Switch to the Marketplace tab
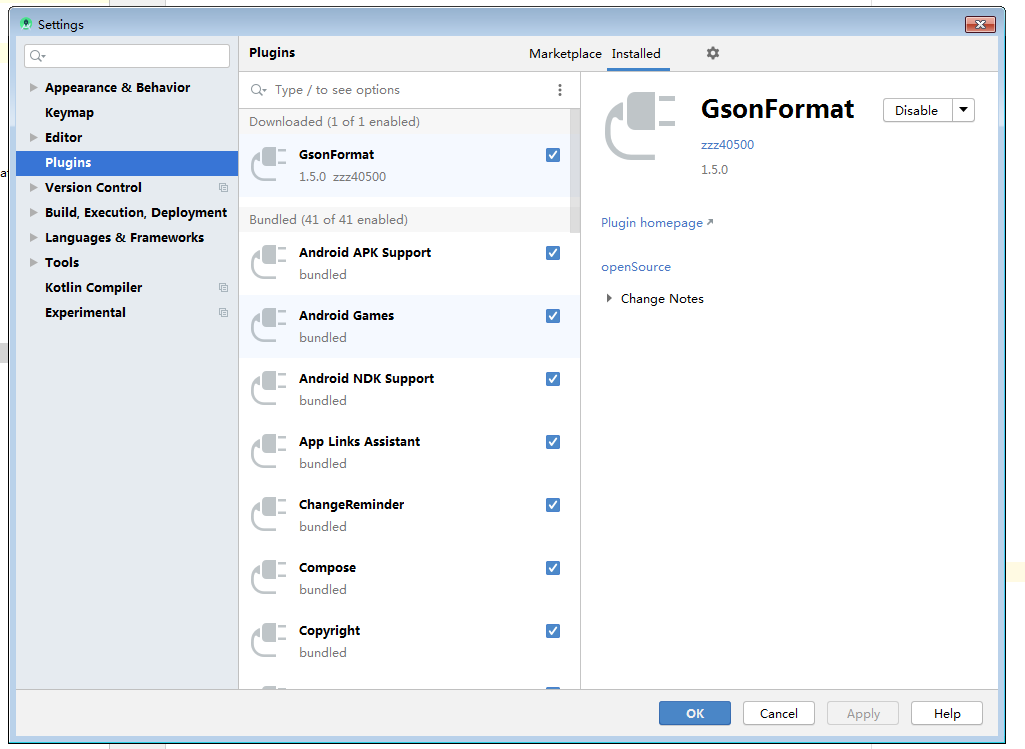1025x749 pixels. click(x=565, y=54)
